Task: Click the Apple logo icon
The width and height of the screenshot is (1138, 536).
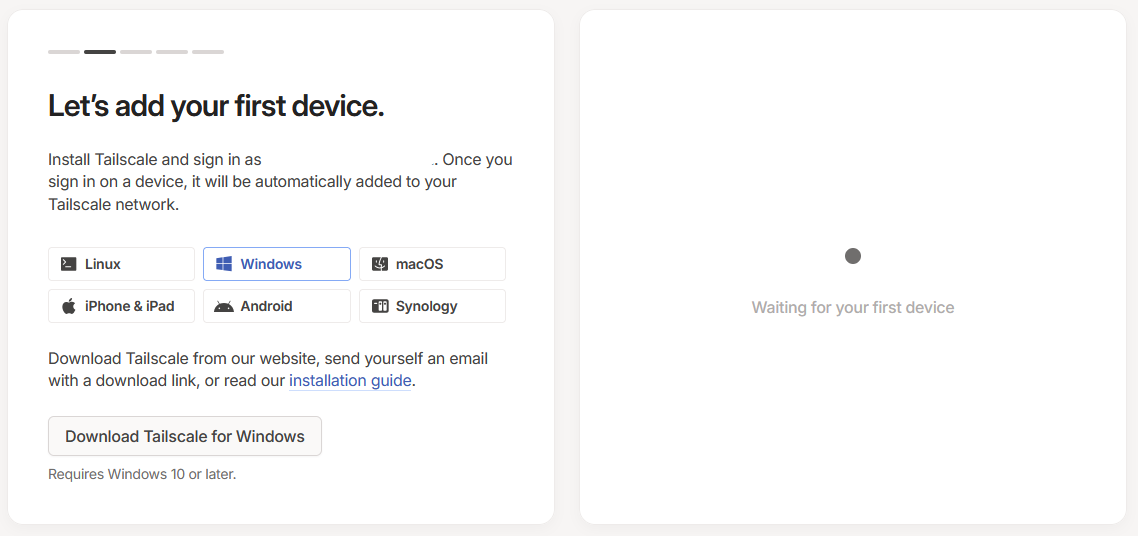Action: (69, 306)
